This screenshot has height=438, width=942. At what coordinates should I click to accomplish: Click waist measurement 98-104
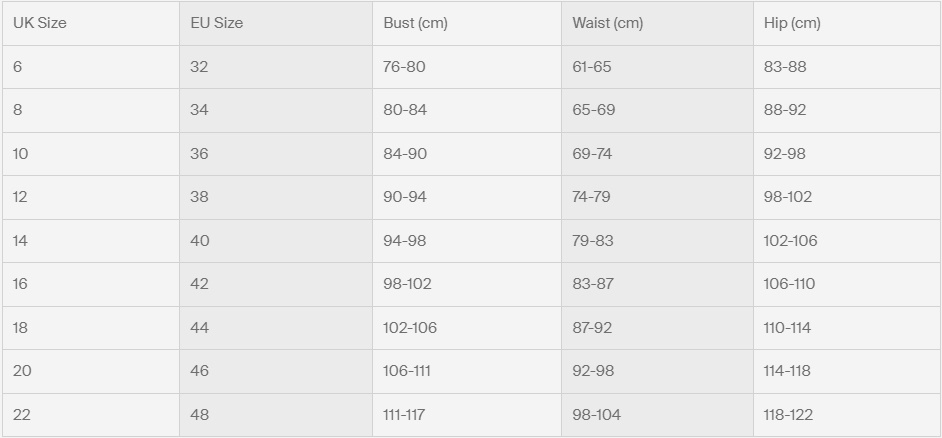click(596, 415)
